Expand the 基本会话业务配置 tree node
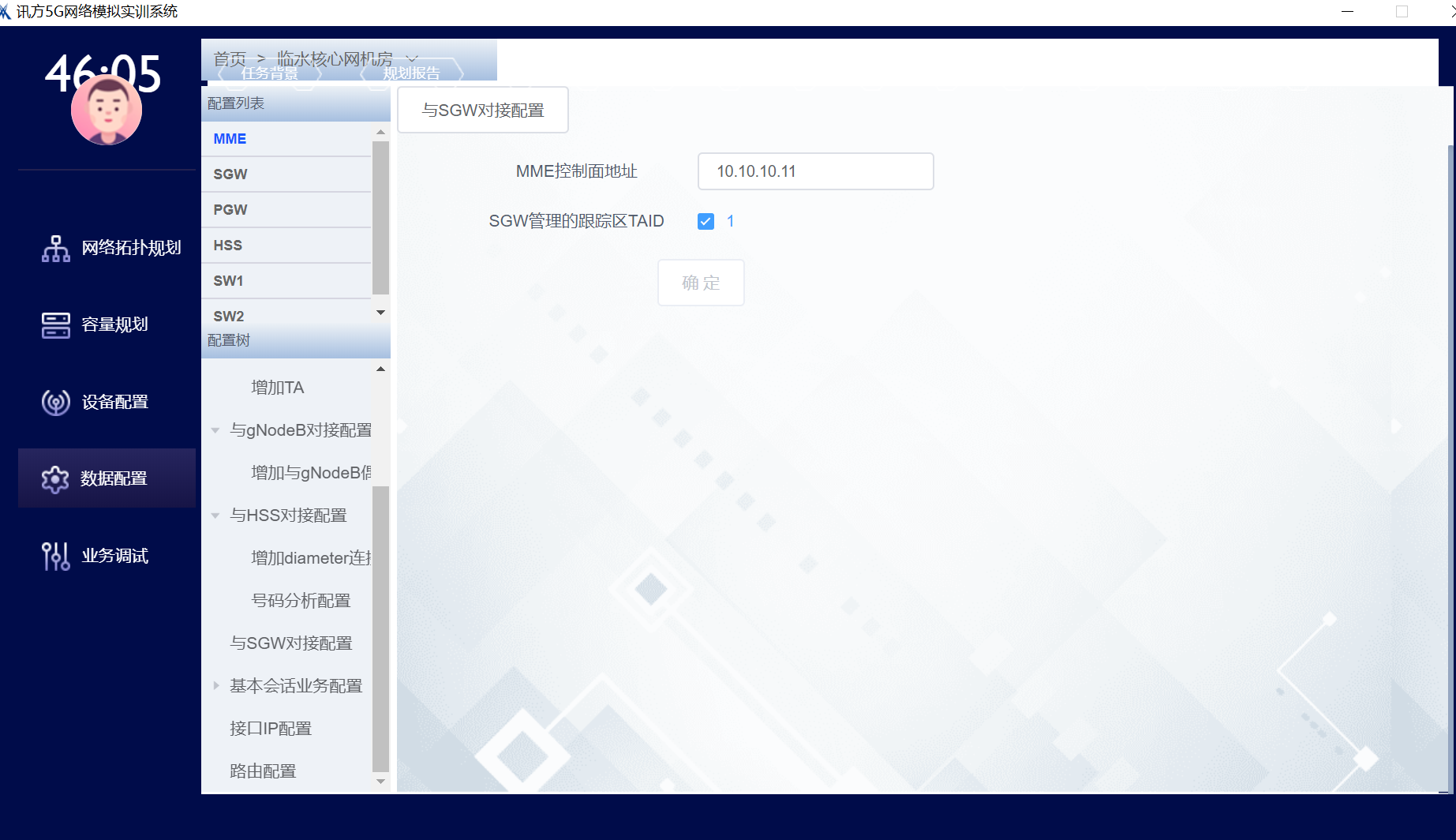 [215, 686]
